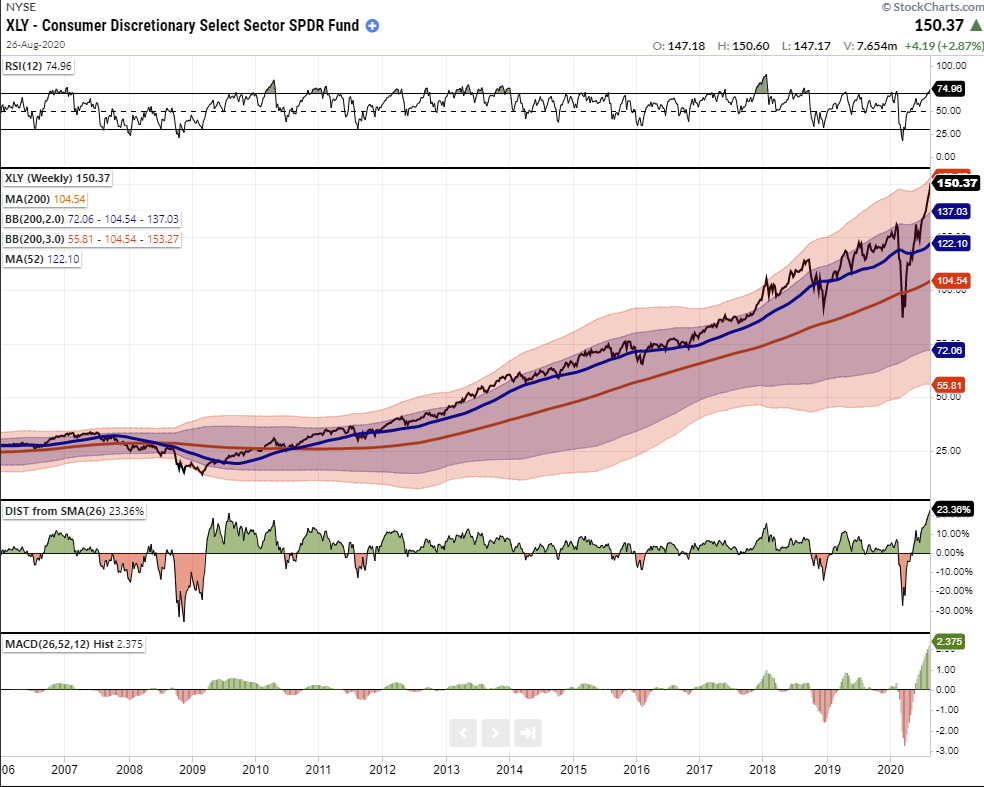Click the -30.00% distance scale label
984x787 pixels.
(955, 611)
